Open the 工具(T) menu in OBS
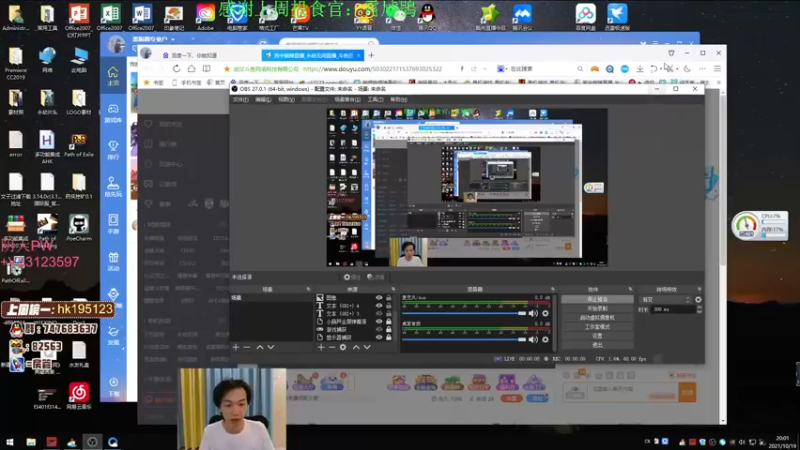 [375, 99]
